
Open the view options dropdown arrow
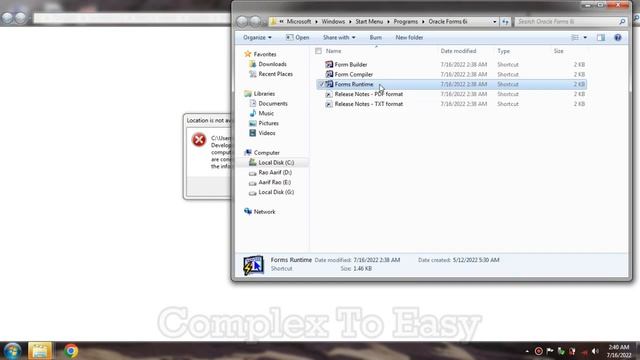tap(585, 38)
